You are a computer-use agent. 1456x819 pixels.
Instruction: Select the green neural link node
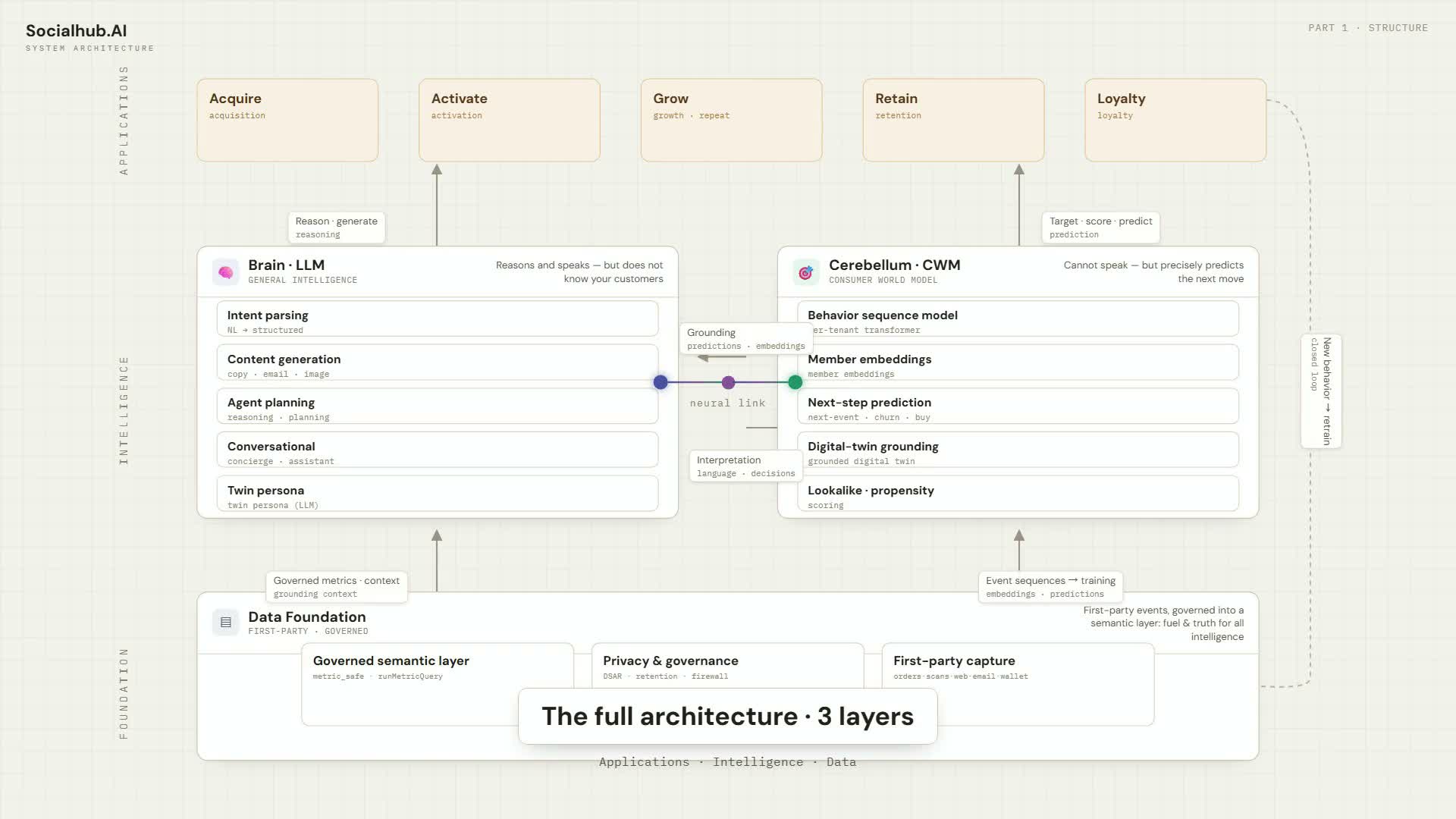pyautogui.click(x=795, y=382)
